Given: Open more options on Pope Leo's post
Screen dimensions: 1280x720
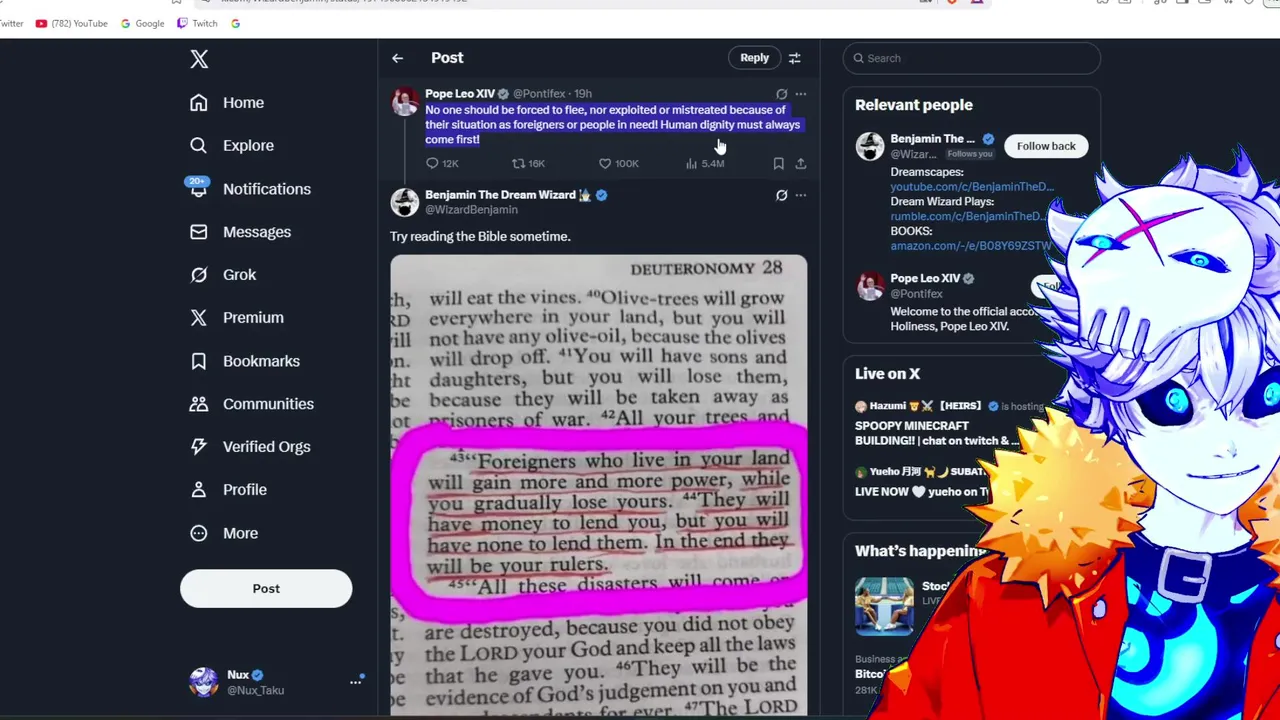Looking at the screenshot, I should pyautogui.click(x=800, y=94).
